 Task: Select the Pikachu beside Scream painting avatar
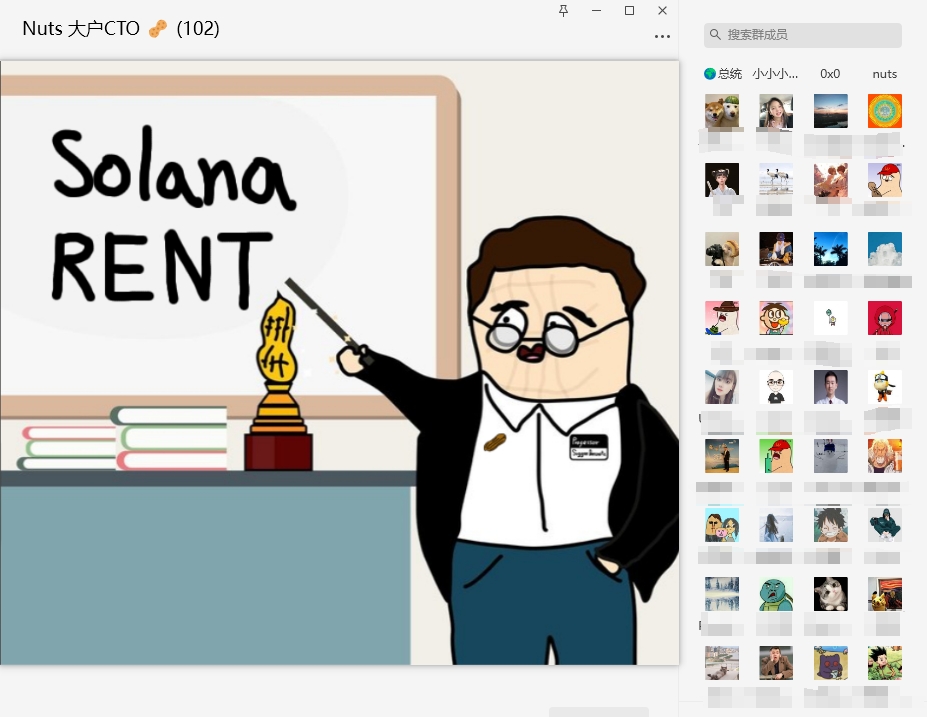(885, 594)
